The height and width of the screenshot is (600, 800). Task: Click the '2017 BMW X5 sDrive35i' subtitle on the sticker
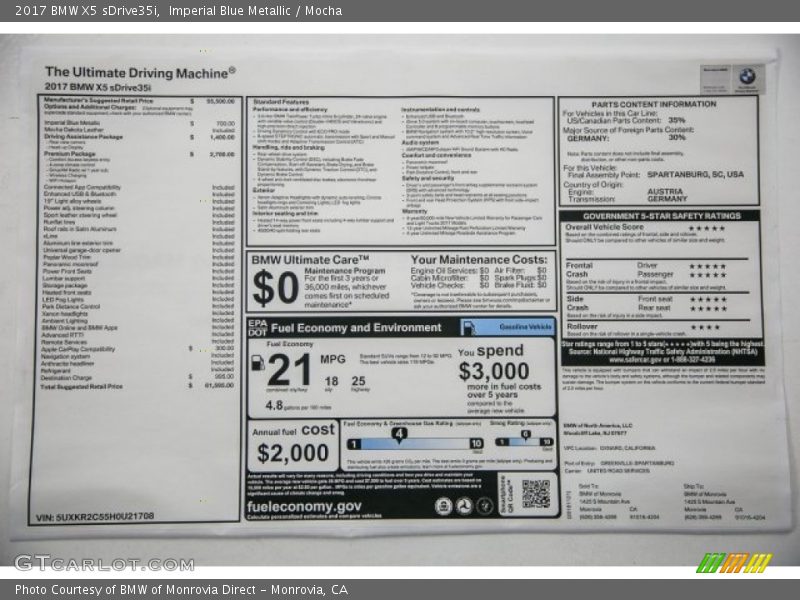[x=98, y=87]
